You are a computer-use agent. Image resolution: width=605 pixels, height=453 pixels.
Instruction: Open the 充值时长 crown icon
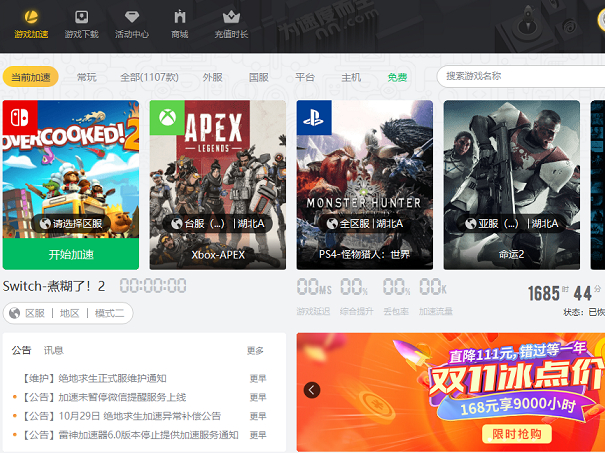click(x=231, y=17)
